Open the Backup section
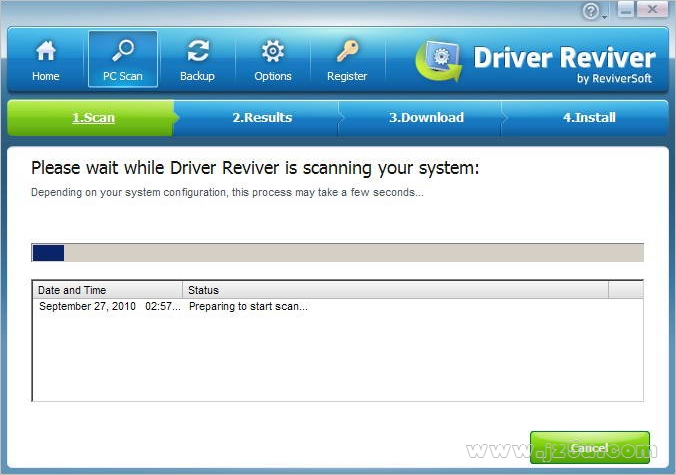This screenshot has height=475, width=676. (197, 59)
